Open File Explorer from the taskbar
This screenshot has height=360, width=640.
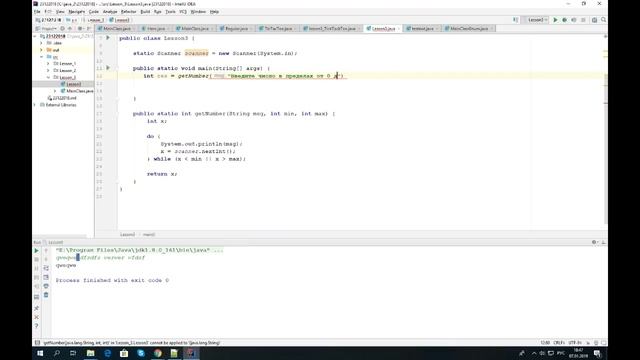pos(91,353)
